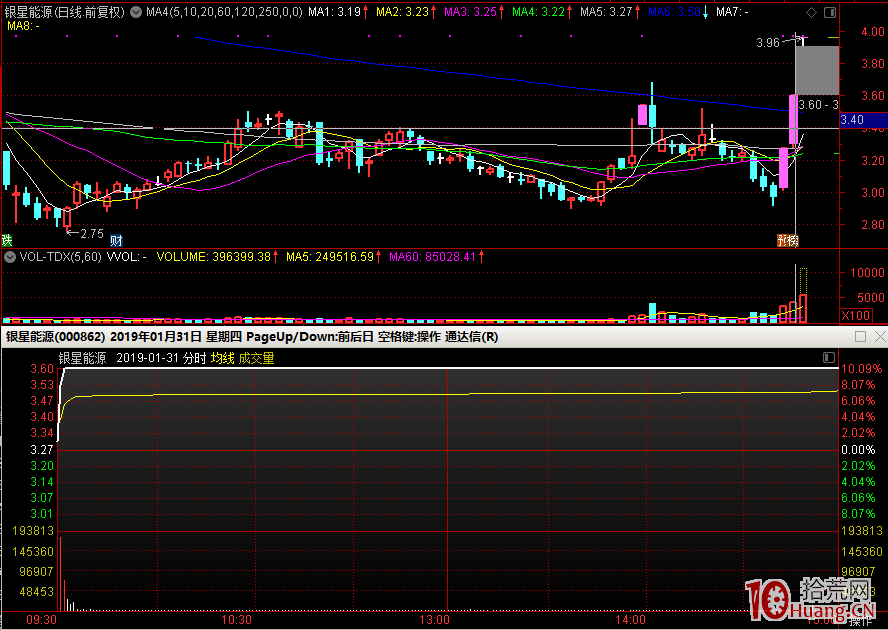Click the X100 volume scale label
Viewport: 888px width, 630px height.
click(x=856, y=315)
